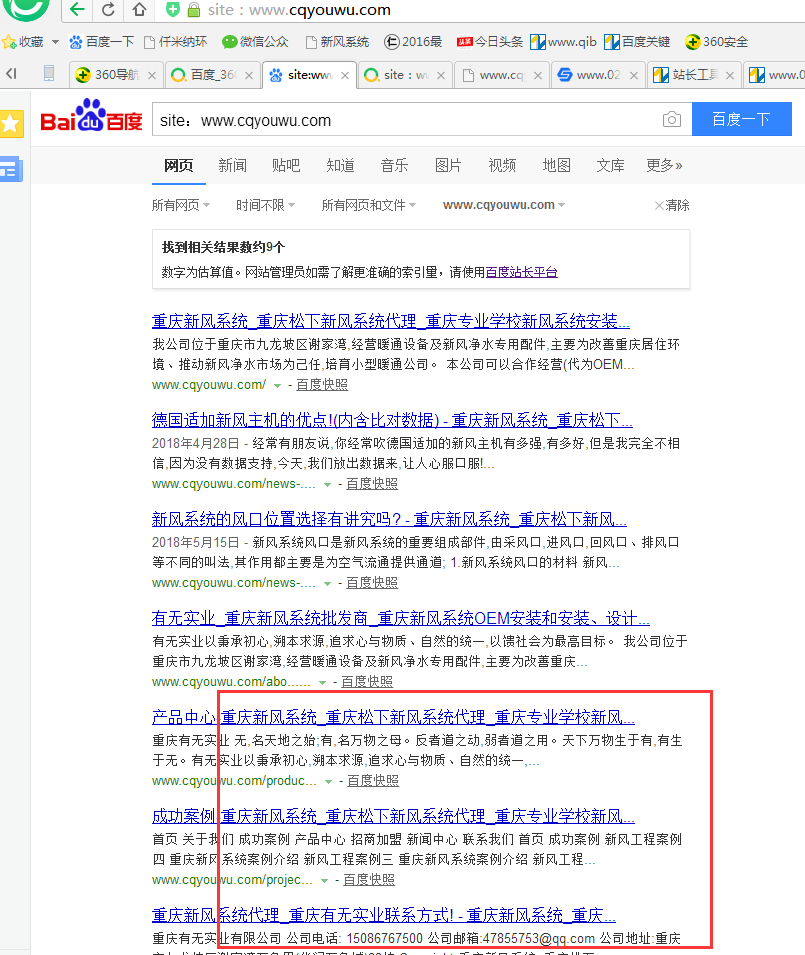Open 百度快照 for the www.cqyouwu.com/abo result
This screenshot has width=805, height=955.
[367, 682]
